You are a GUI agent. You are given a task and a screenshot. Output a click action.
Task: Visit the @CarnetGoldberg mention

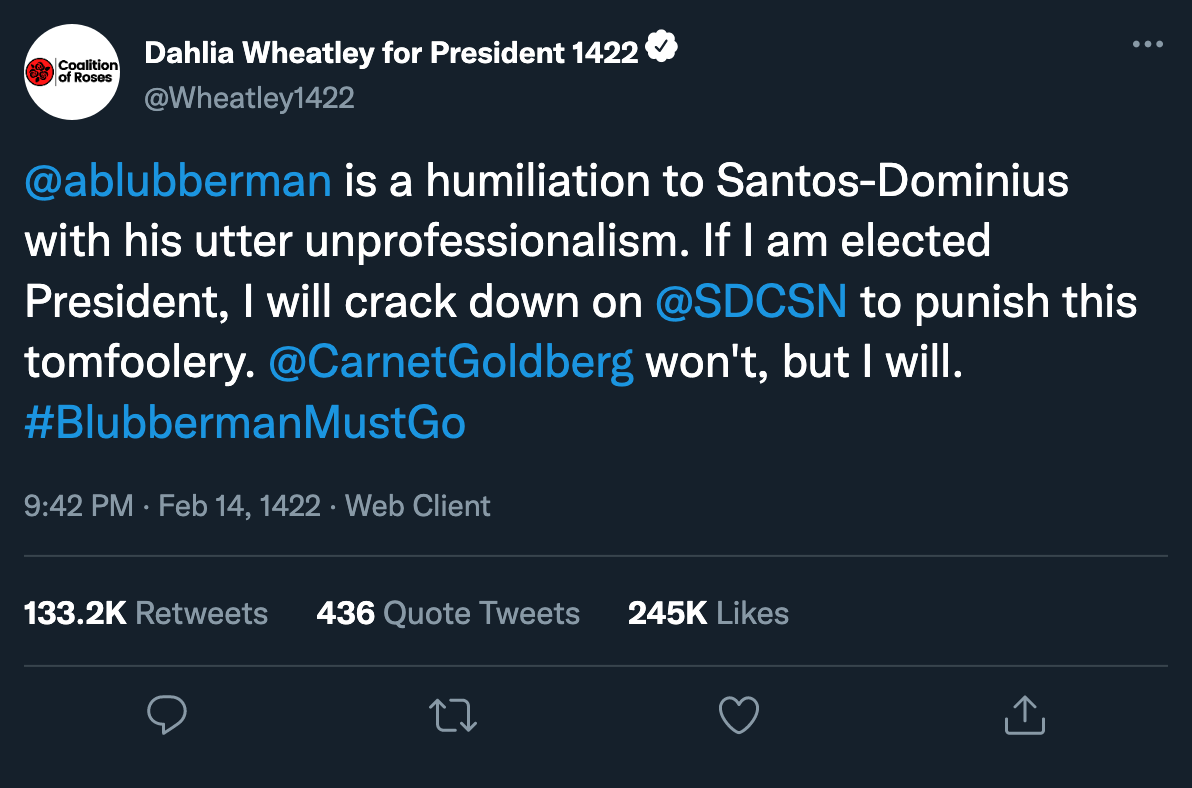pyautogui.click(x=451, y=362)
